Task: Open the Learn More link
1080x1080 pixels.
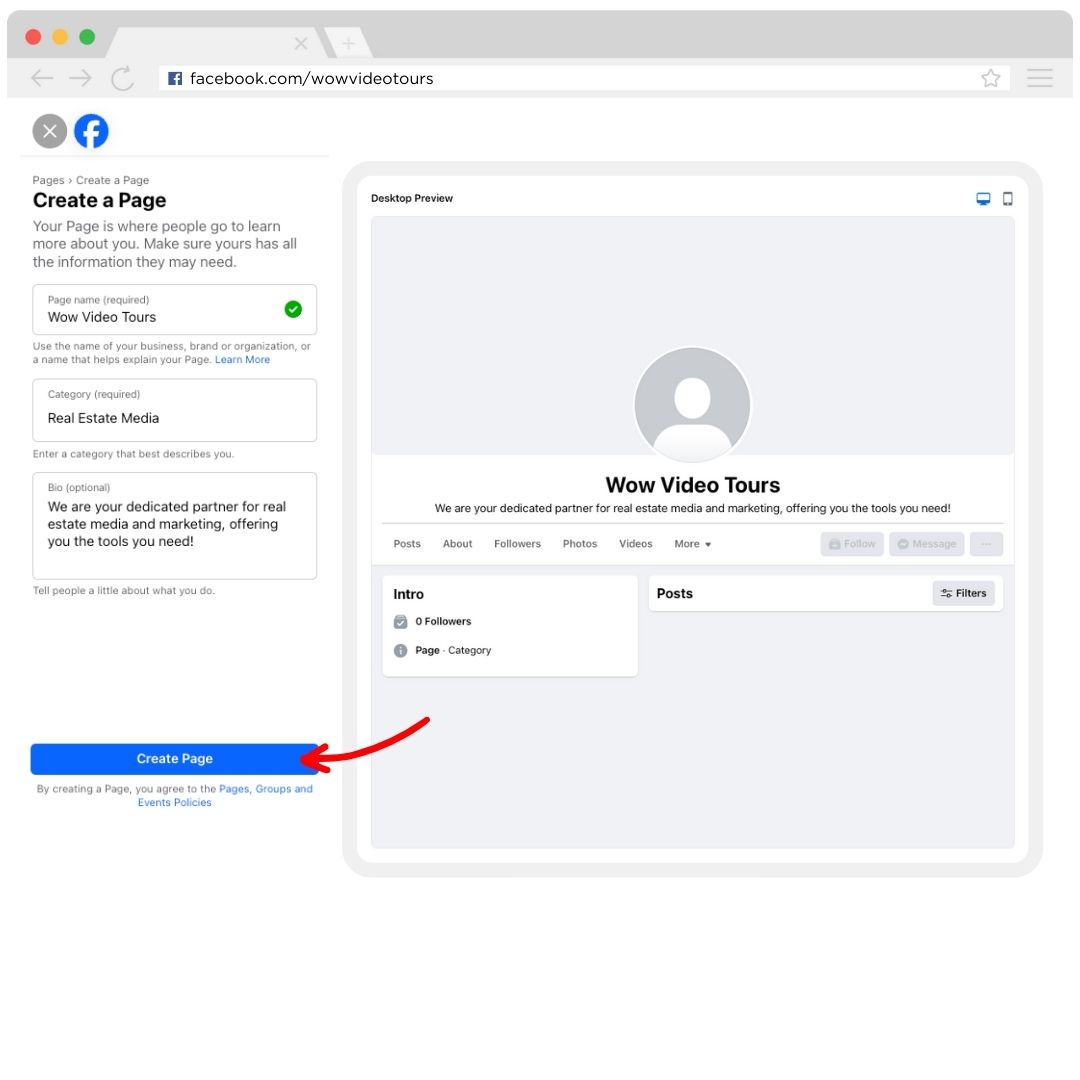Action: 242,360
